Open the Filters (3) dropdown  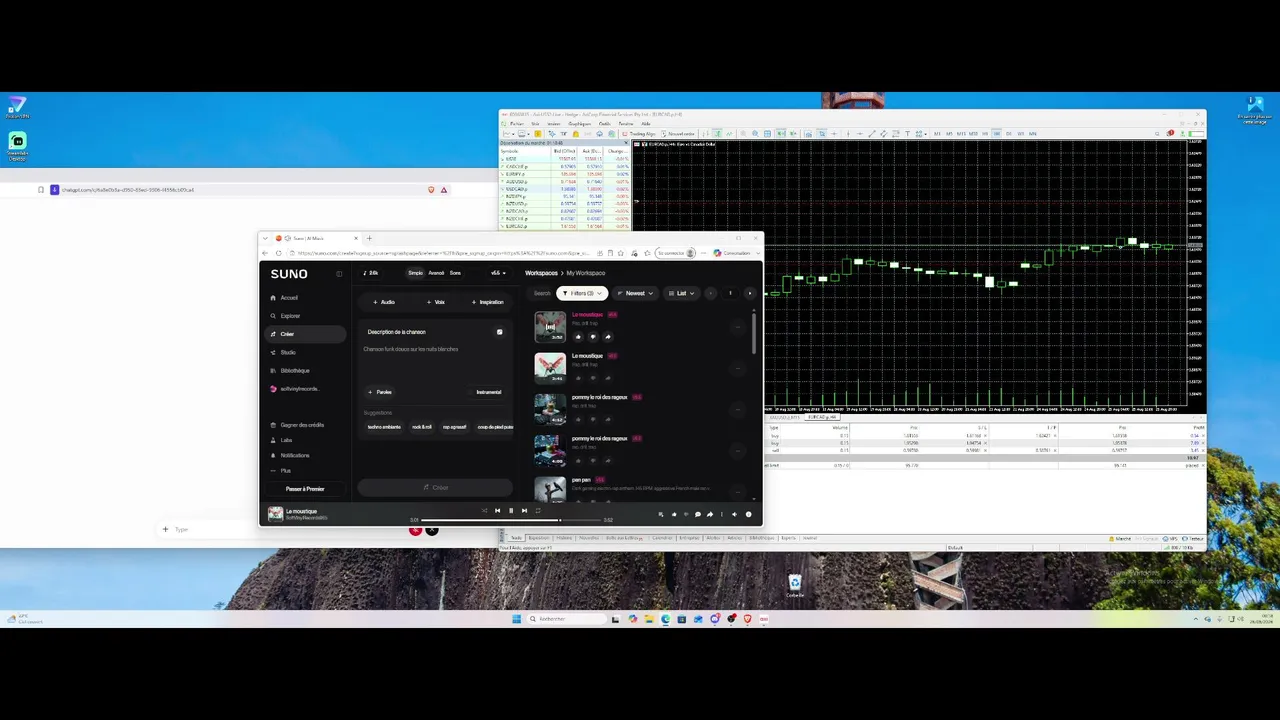pyautogui.click(x=582, y=293)
